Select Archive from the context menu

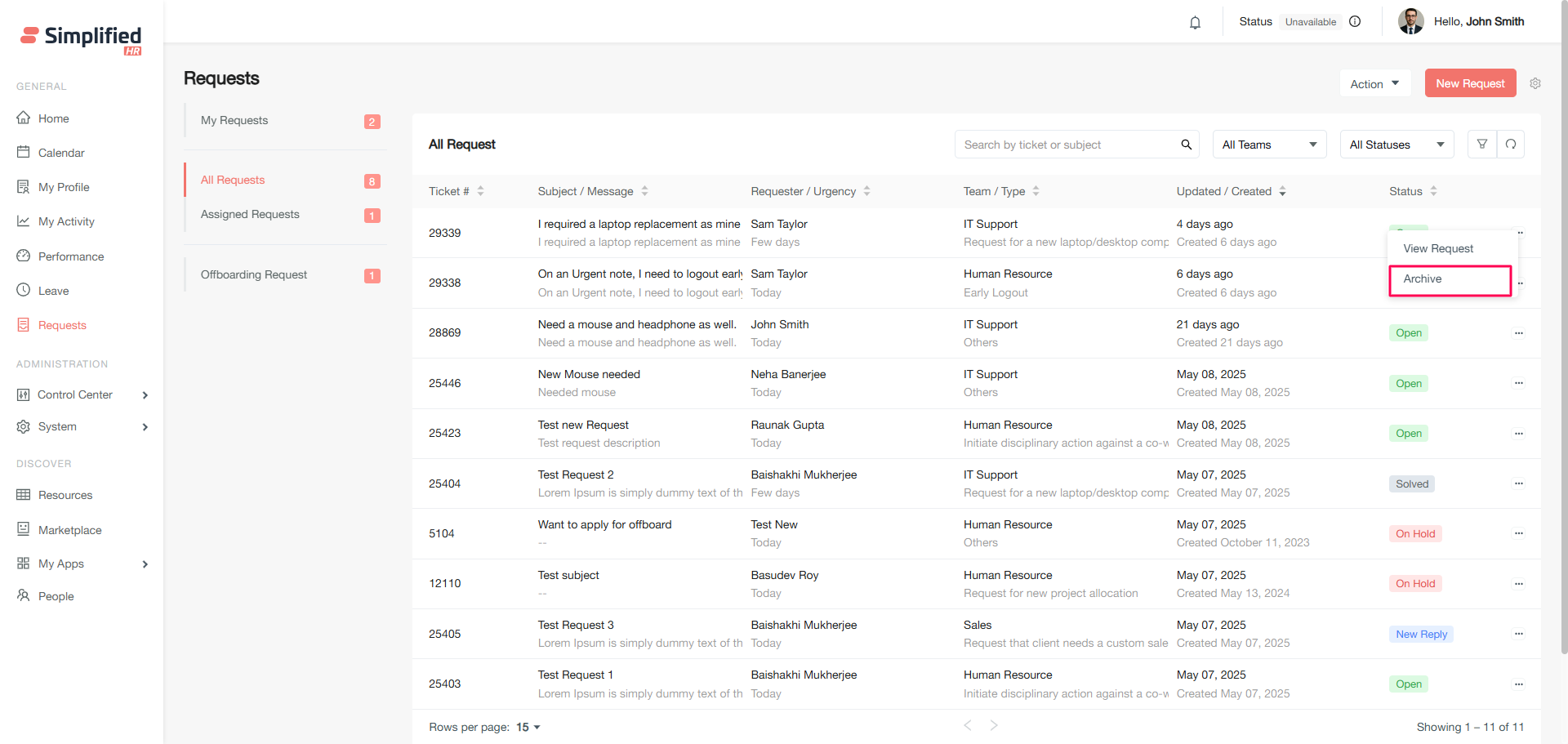[1450, 279]
